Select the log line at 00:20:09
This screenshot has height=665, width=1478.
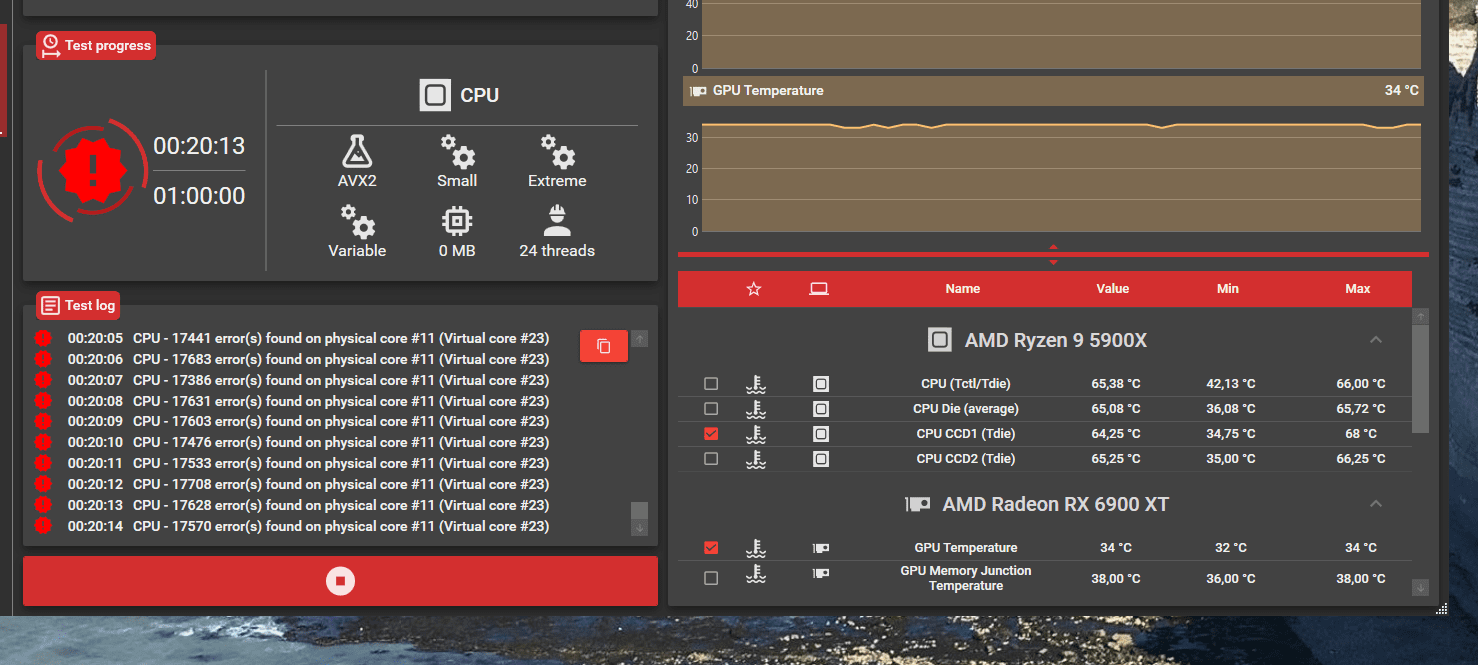point(308,422)
